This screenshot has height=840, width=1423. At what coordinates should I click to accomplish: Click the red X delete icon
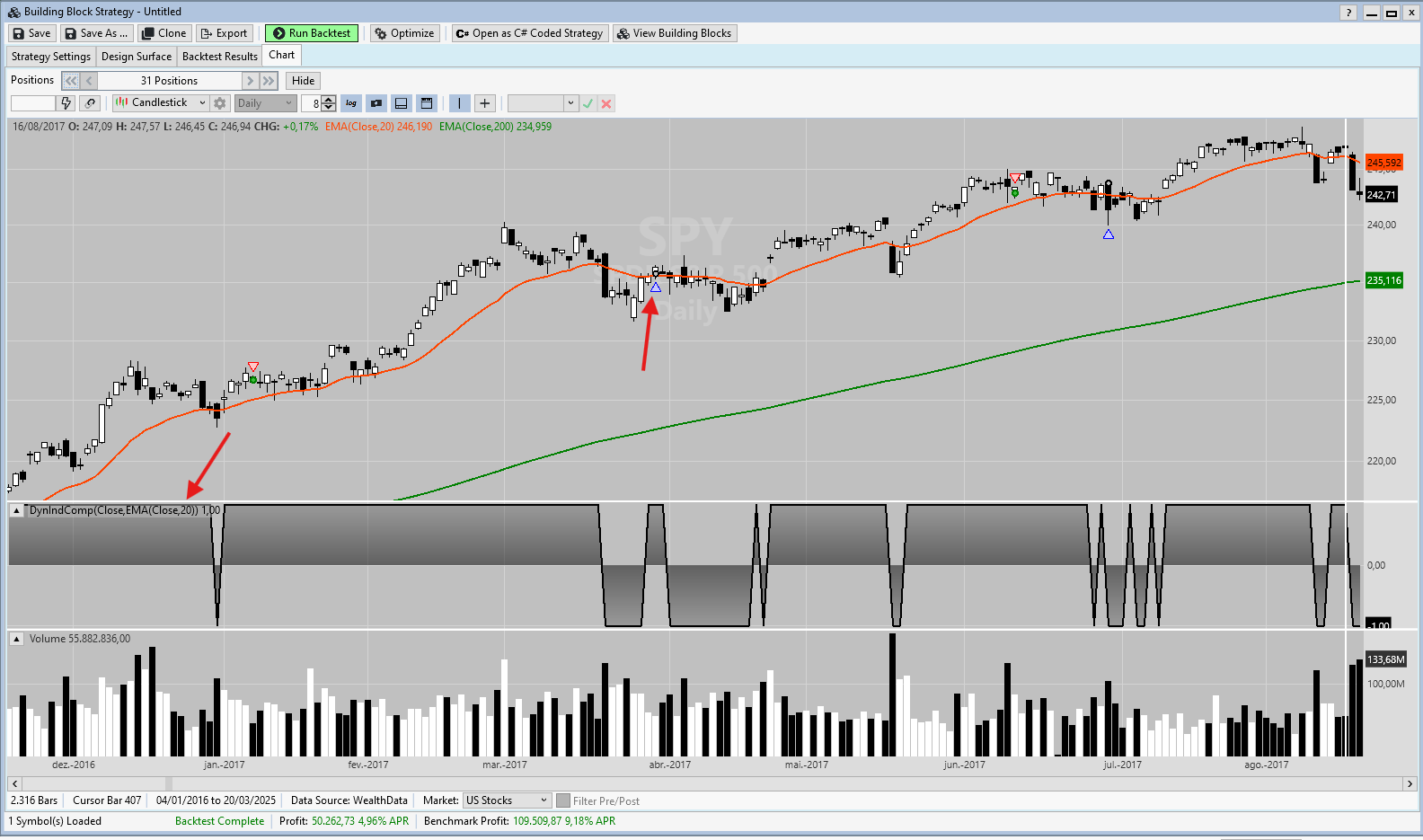(x=606, y=103)
